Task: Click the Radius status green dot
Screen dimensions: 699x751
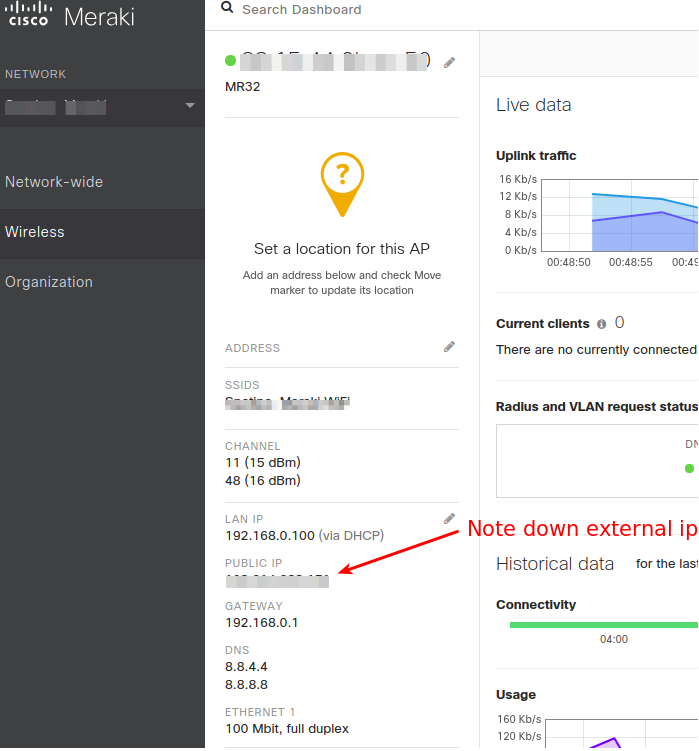Action: click(x=689, y=469)
